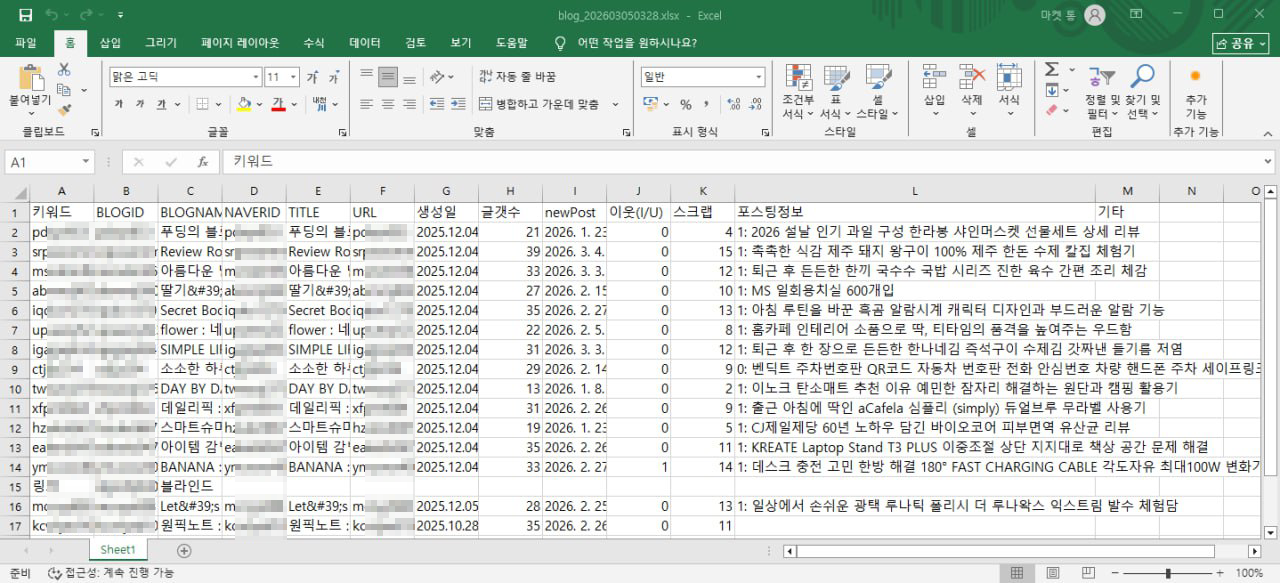
Task: Decrease indent icon
Action: pyautogui.click(x=436, y=104)
